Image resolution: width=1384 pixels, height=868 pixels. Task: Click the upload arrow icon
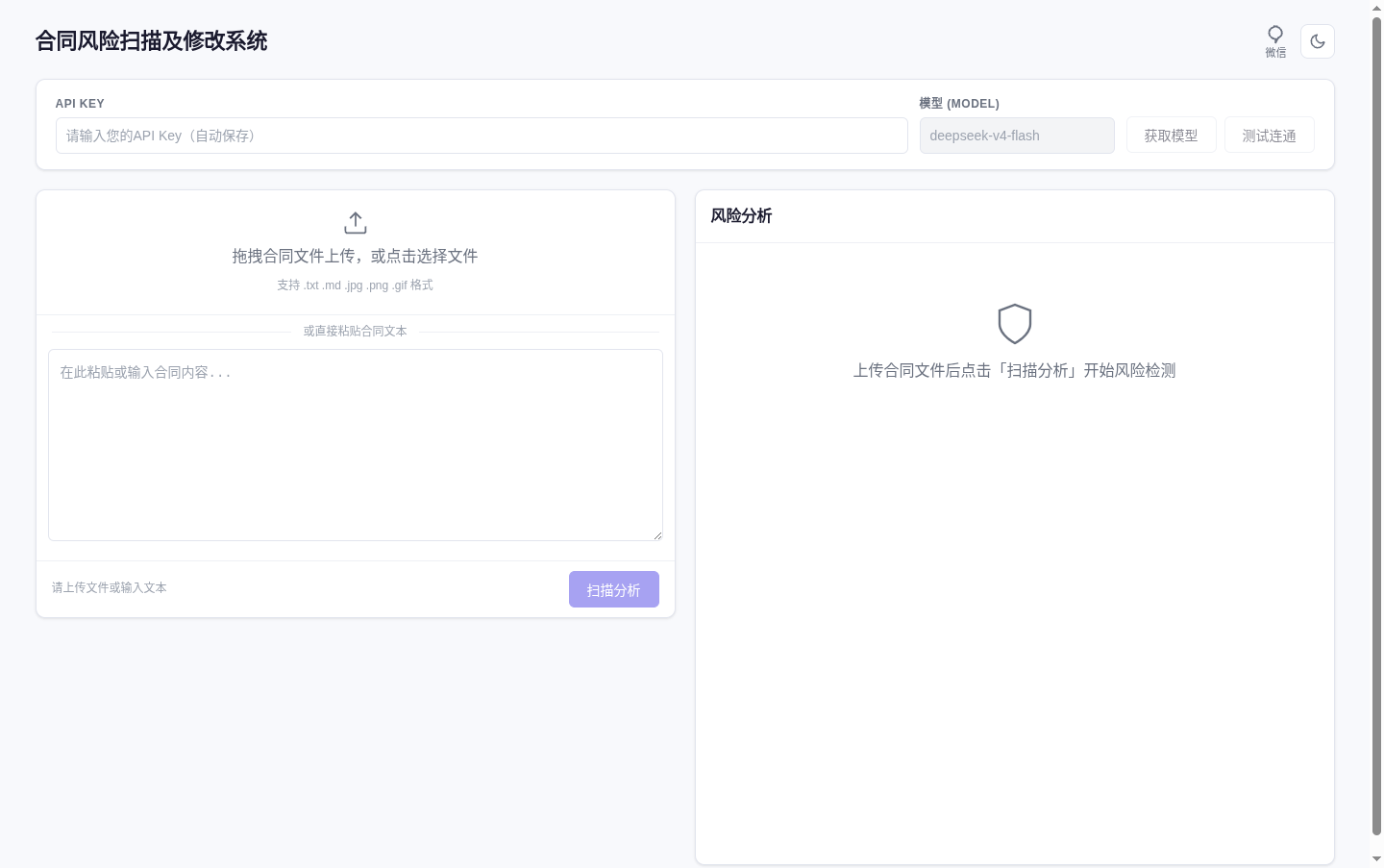tap(356, 223)
